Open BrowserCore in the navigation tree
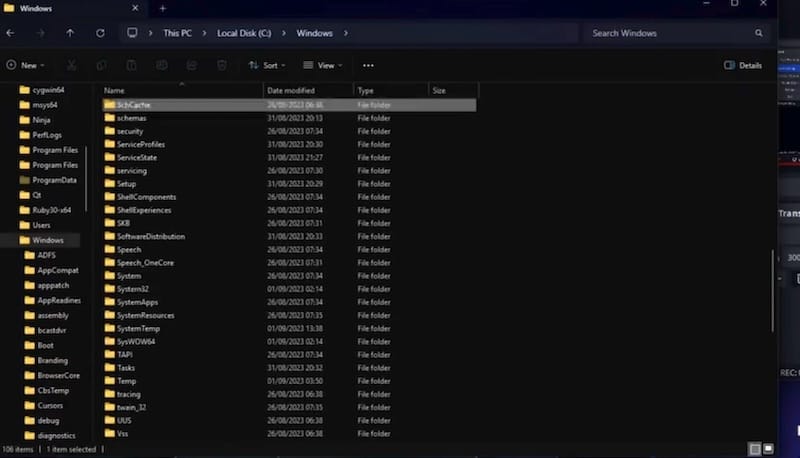 tap(52, 375)
